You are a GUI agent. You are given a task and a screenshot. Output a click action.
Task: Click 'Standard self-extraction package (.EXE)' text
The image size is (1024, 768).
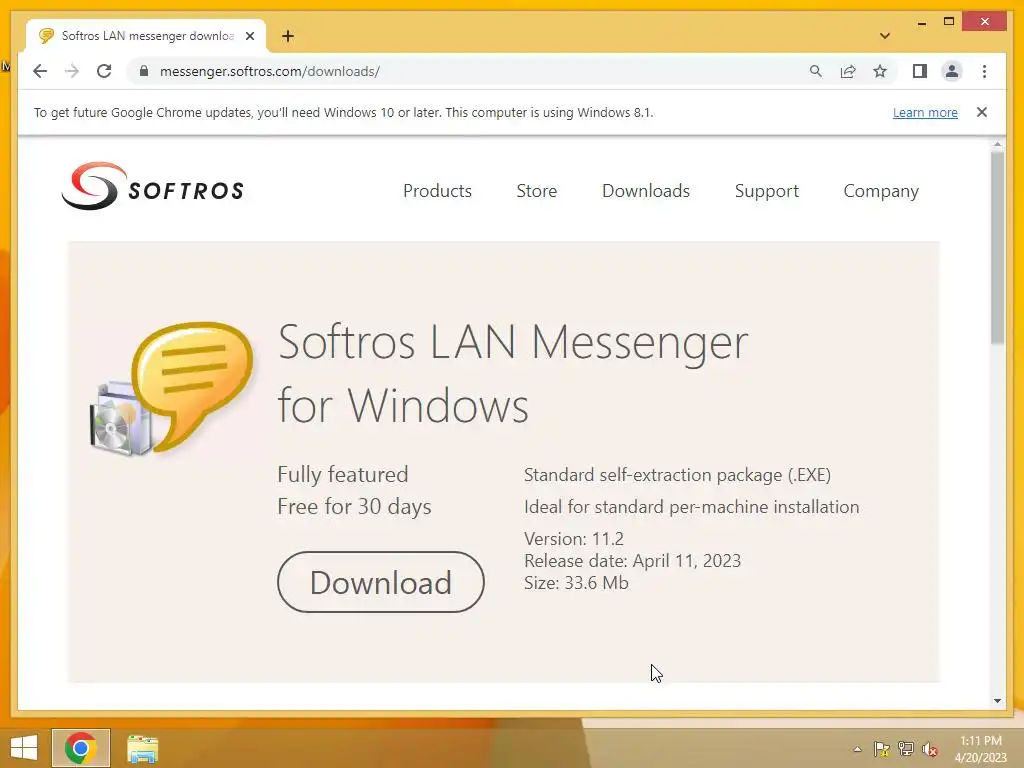(677, 475)
